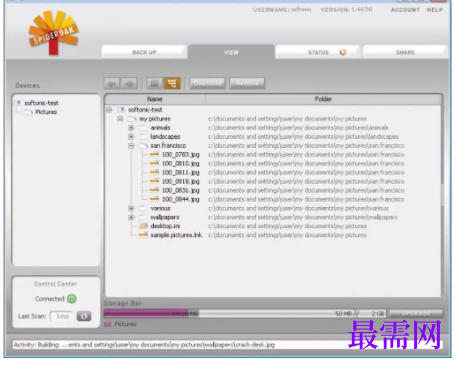This screenshot has height=366, width=460.
Task: Select the orange tree view icon
Action: 172,83
